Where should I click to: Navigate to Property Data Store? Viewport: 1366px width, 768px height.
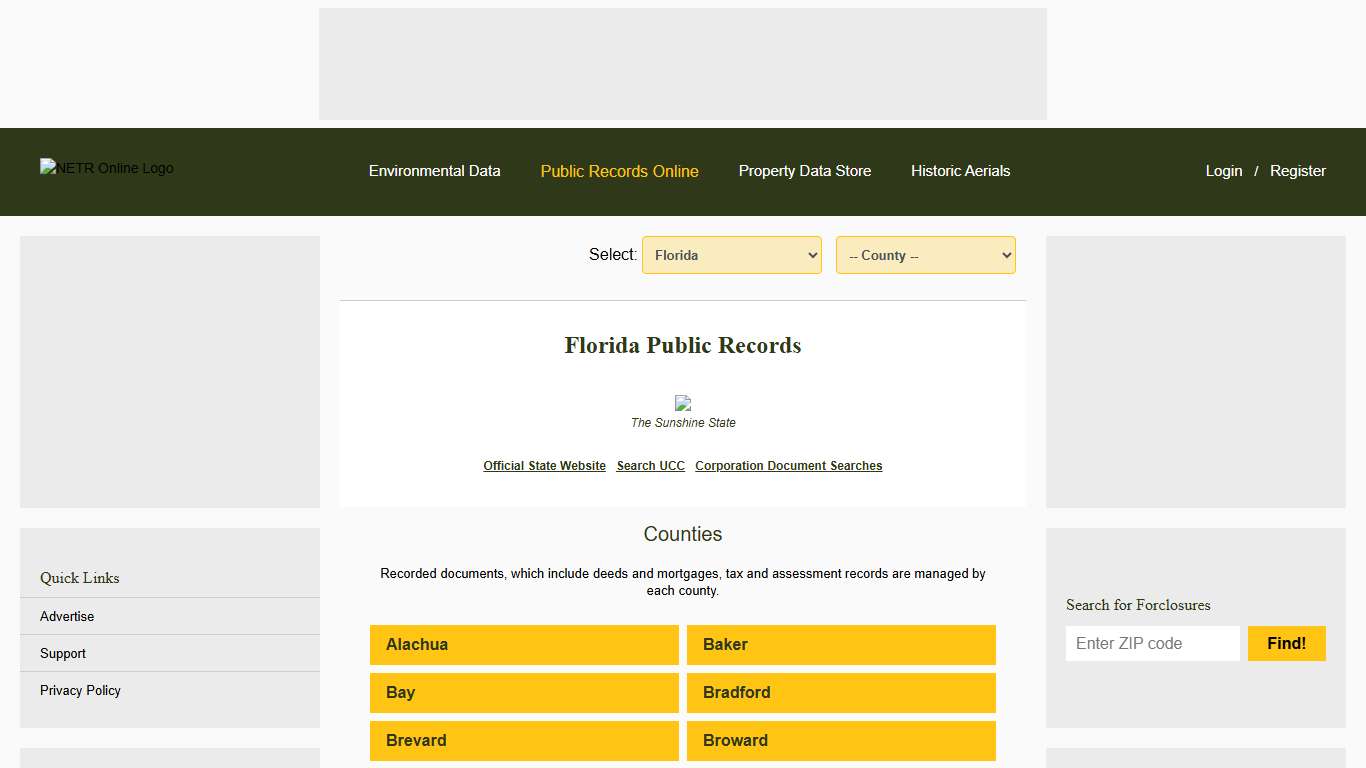point(805,171)
